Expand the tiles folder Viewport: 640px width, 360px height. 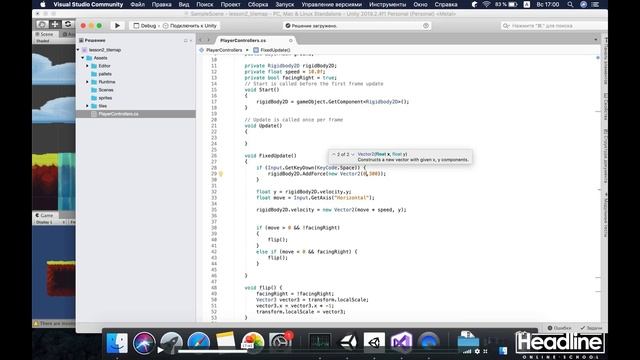pos(87,106)
